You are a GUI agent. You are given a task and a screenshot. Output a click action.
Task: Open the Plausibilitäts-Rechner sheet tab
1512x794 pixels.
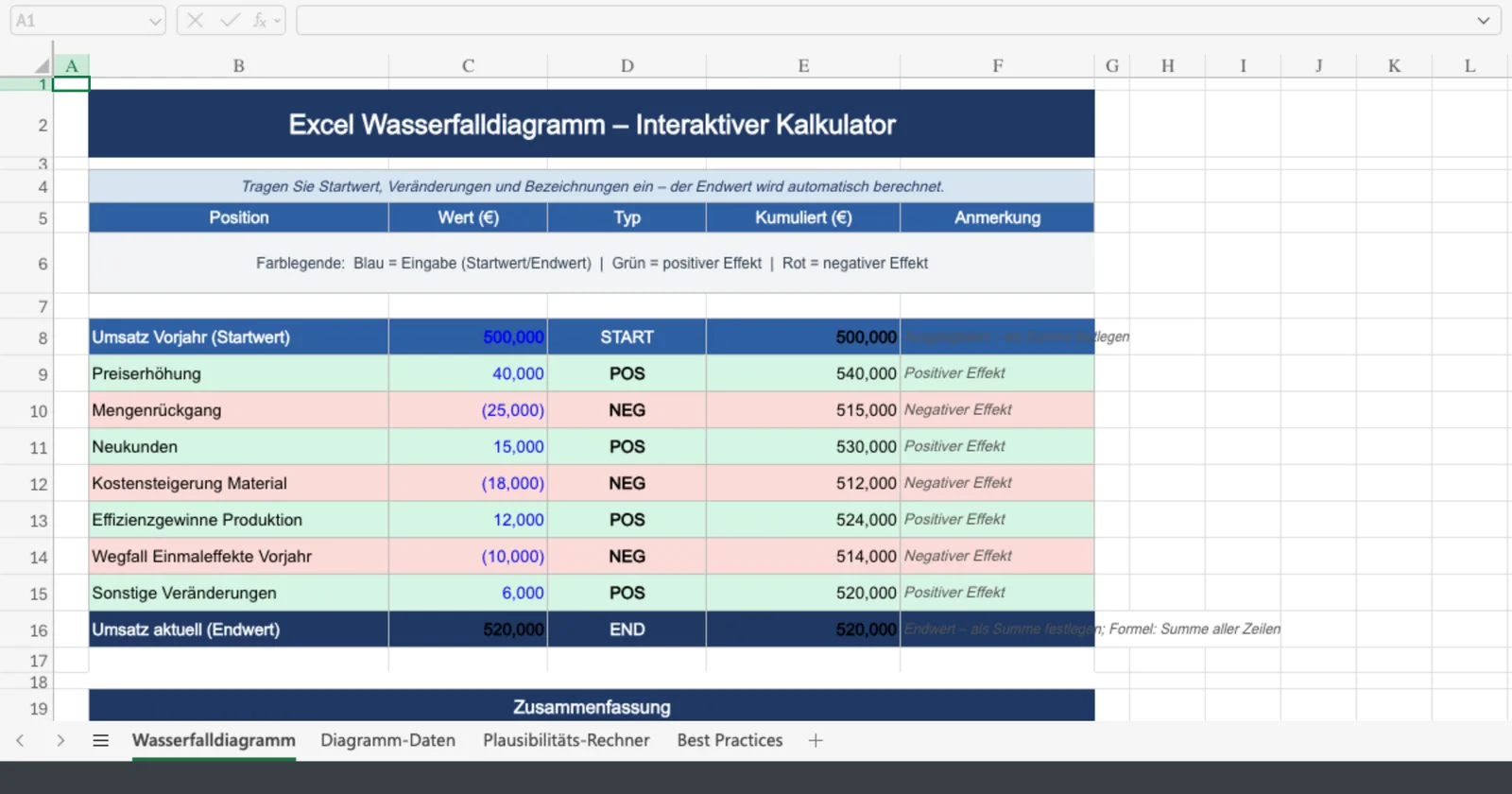(x=566, y=740)
